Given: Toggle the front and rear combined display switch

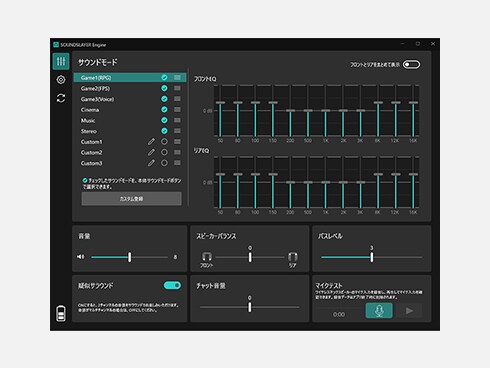Looking at the screenshot, I should [x=411, y=64].
